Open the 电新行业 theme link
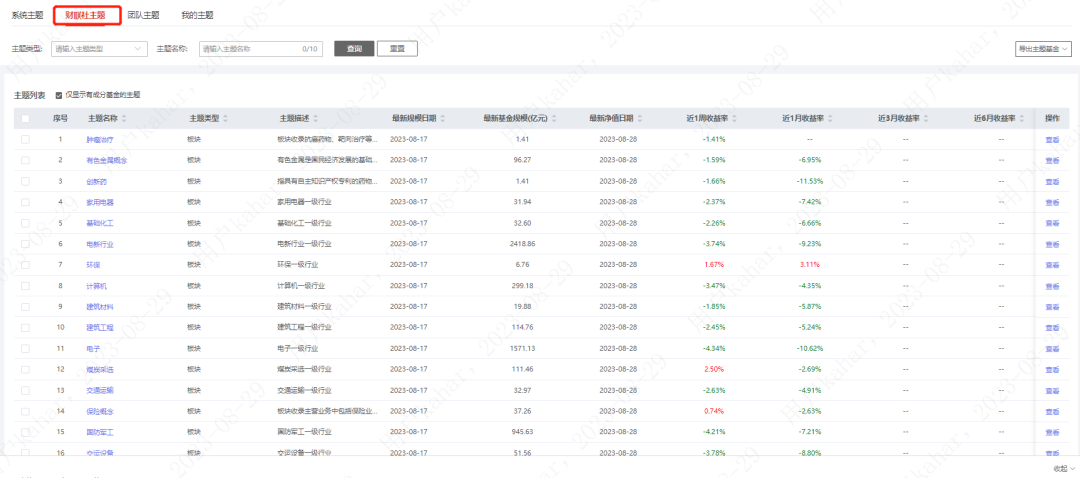This screenshot has width=1080, height=478. pos(101,243)
